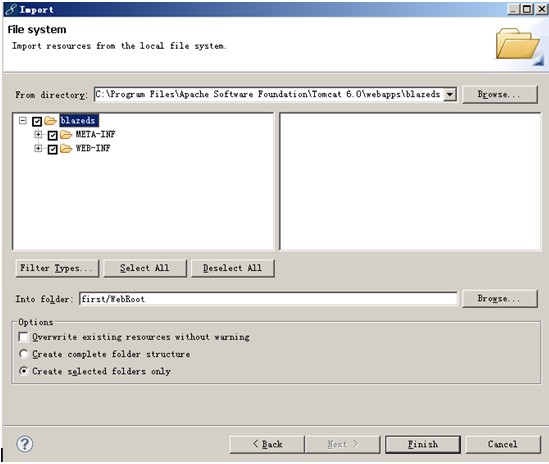Collapse the blazeds tree node
This screenshot has height=464, width=549.
coord(23,121)
